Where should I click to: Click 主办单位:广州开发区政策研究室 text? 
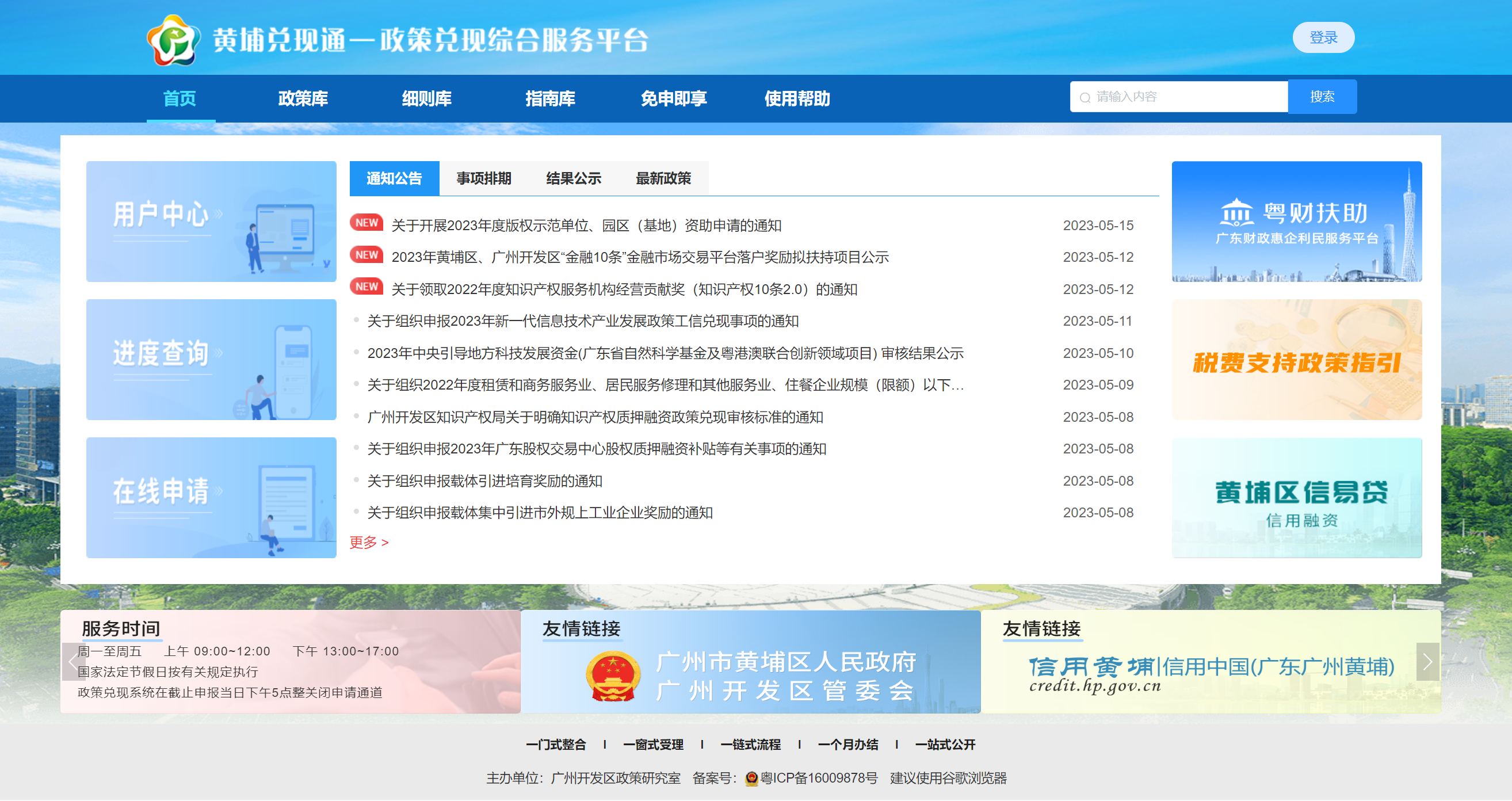[x=583, y=779]
